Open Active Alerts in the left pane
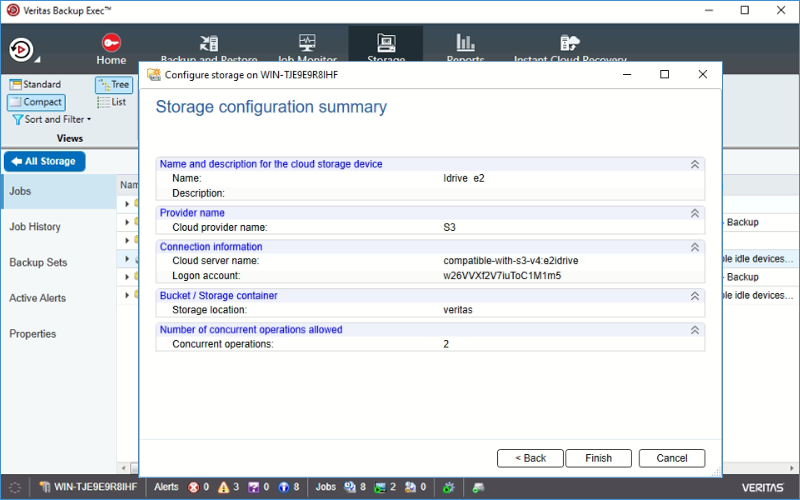This screenshot has height=500, width=800. point(37,298)
